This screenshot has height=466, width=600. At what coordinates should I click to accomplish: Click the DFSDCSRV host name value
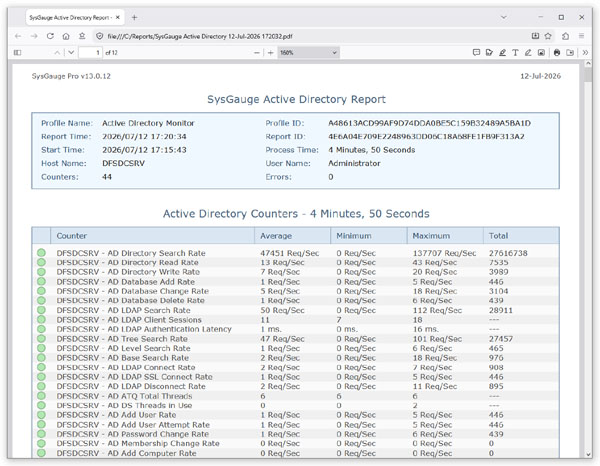pyautogui.click(x=124, y=163)
